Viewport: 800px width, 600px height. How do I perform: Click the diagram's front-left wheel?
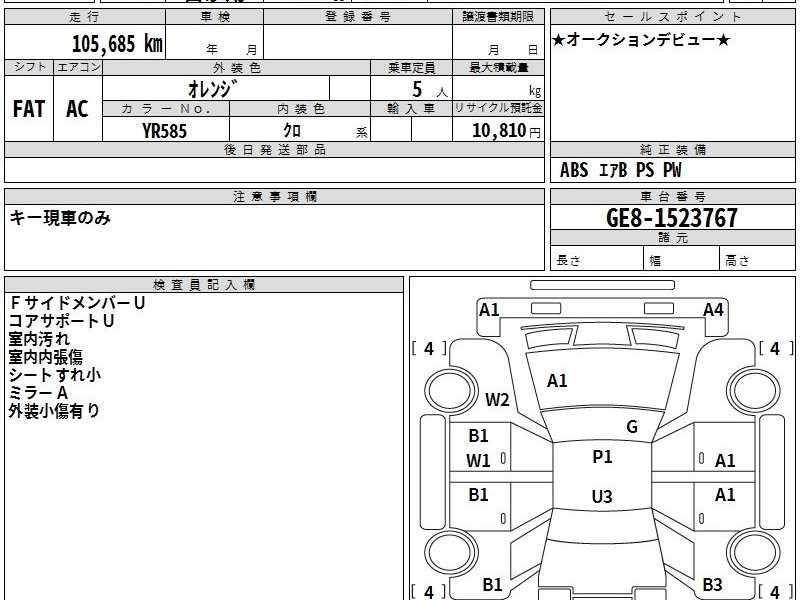(x=451, y=391)
